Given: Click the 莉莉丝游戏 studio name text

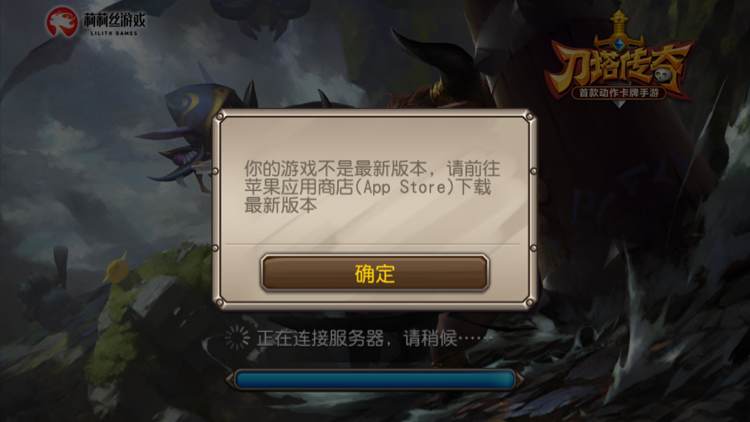Looking at the screenshot, I should pyautogui.click(x=114, y=20).
